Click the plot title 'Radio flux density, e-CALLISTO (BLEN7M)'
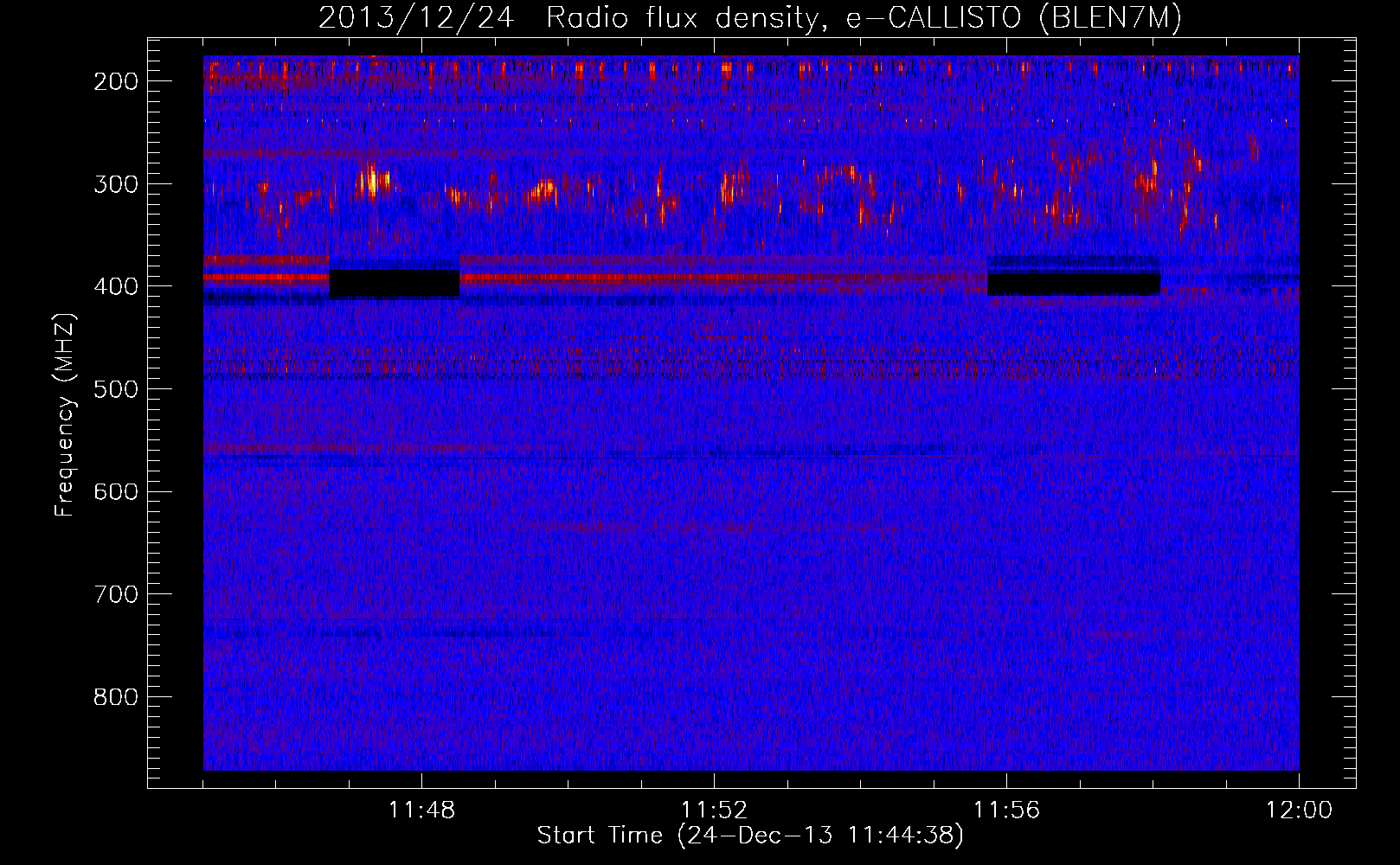Viewport: 1400px width, 865px height. tap(864, 18)
